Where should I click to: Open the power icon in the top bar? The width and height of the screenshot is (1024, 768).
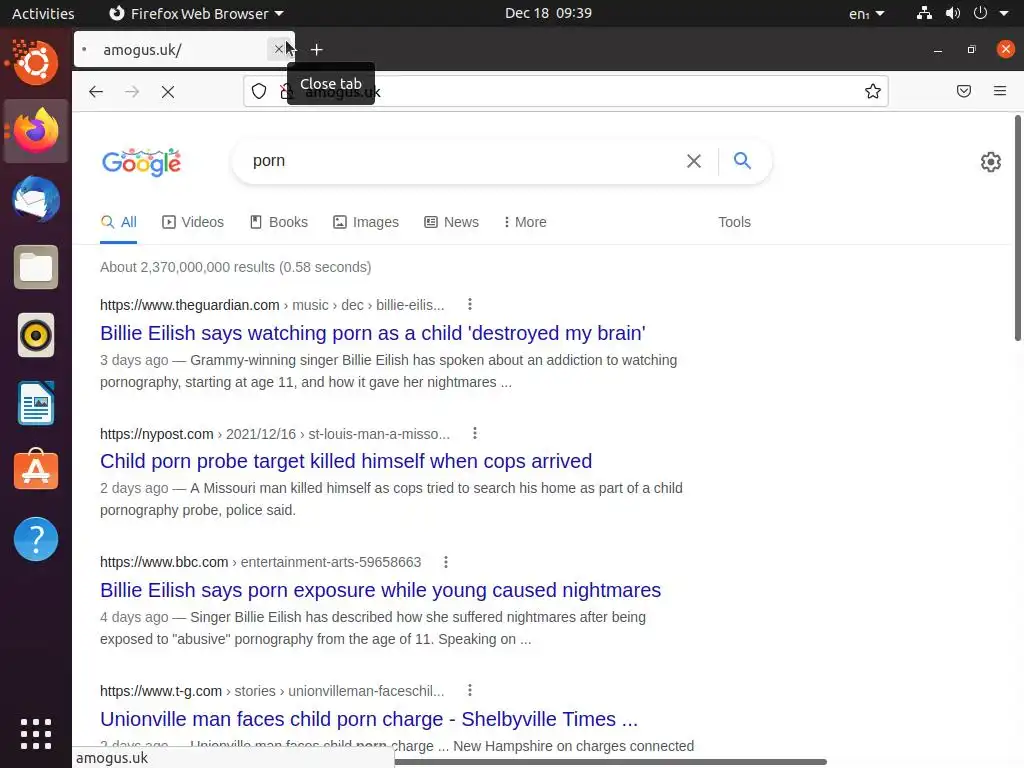(x=980, y=13)
